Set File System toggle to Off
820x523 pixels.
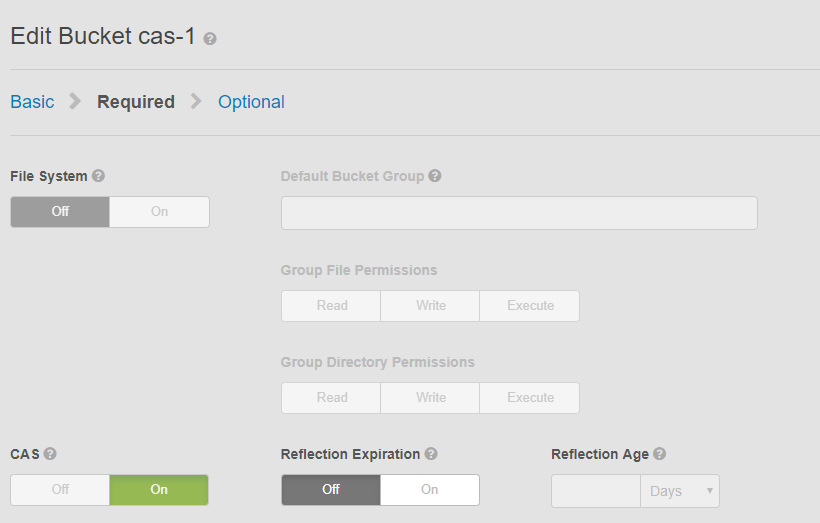point(60,212)
